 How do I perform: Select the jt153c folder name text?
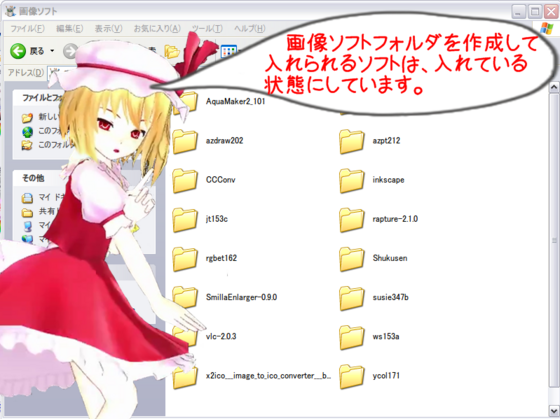[216, 219]
